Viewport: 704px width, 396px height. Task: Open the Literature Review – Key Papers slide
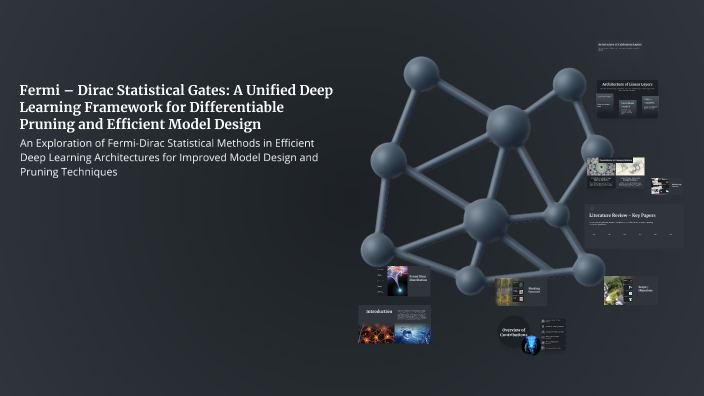(634, 226)
